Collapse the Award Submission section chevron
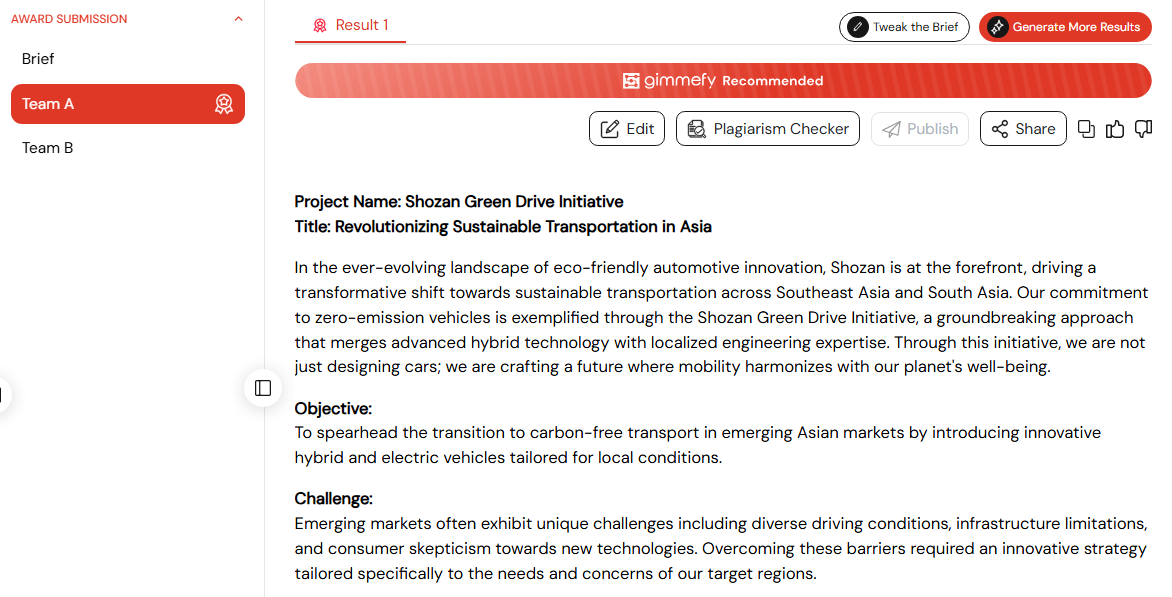Image resolution: width=1172 pixels, height=597 pixels. (x=238, y=19)
